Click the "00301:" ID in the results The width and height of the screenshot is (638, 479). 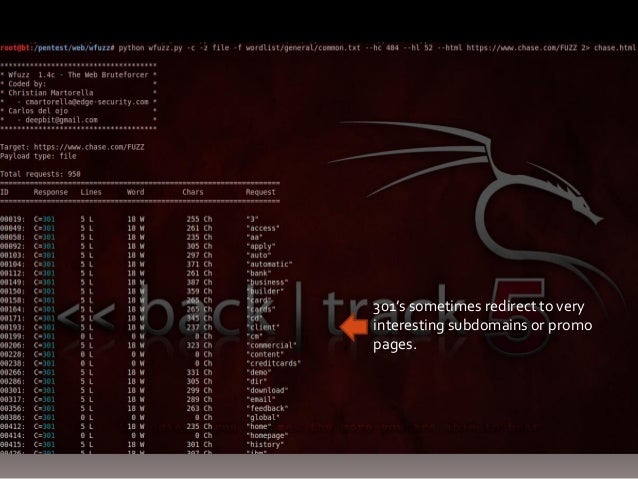pyautogui.click(x=13, y=390)
